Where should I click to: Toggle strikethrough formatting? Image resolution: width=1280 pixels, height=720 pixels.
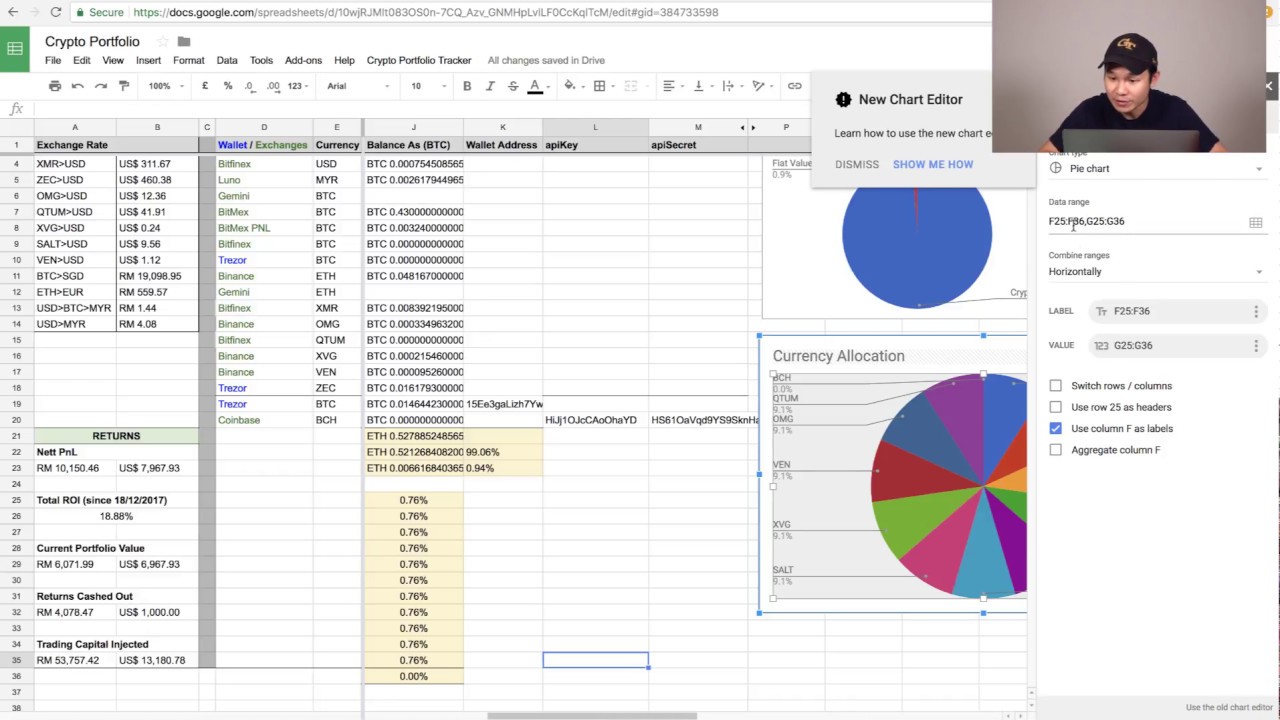coord(513,86)
